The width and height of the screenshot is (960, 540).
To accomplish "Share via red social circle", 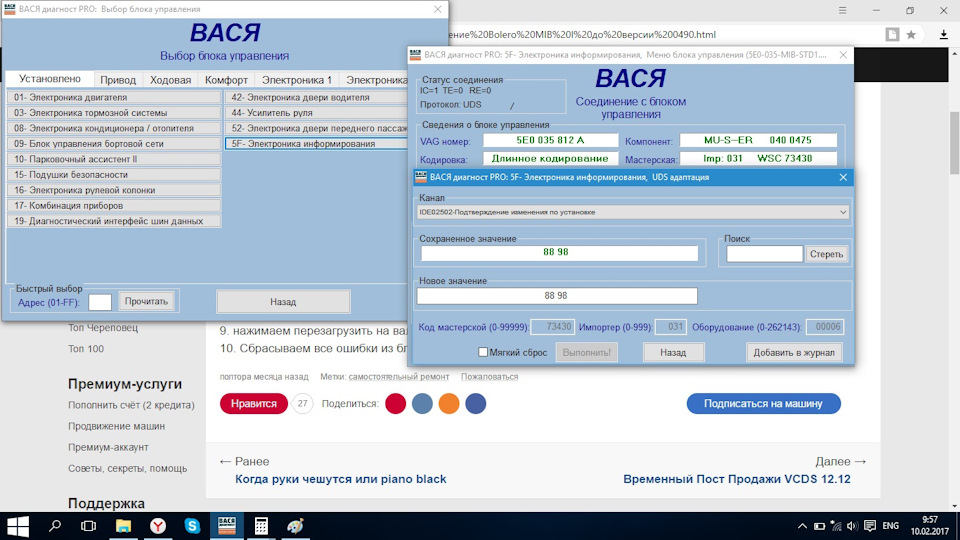I will pyautogui.click(x=396, y=403).
